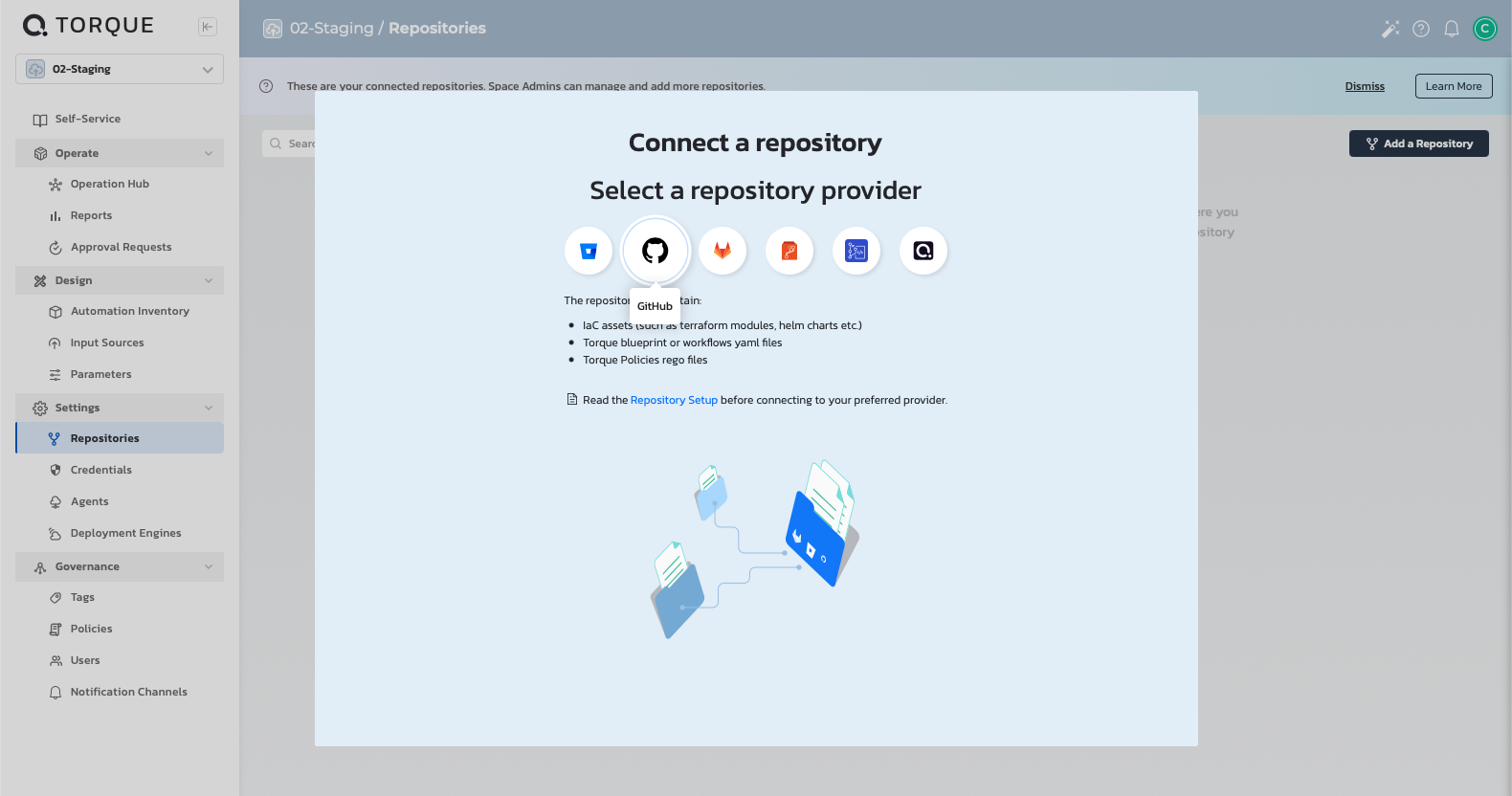Image resolution: width=1512 pixels, height=796 pixels.
Task: Click the Reports bar chart icon
Action: click(56, 216)
